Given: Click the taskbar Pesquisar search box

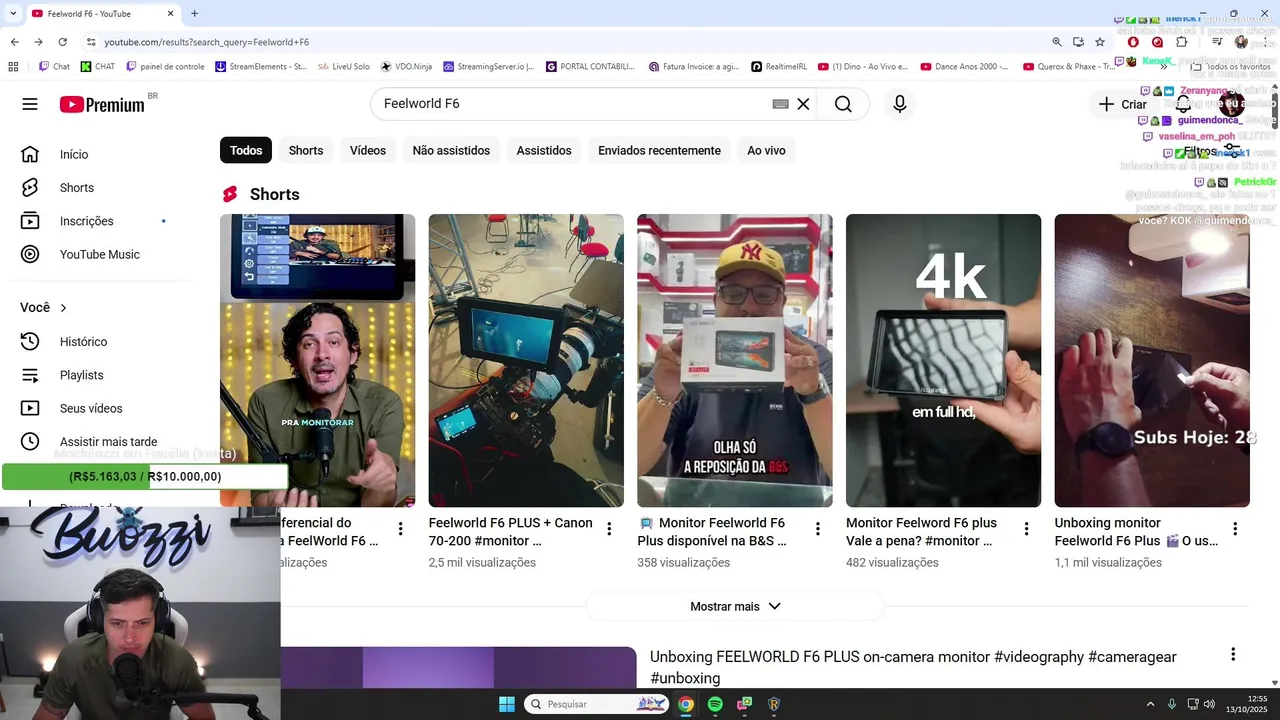Looking at the screenshot, I should [x=596, y=704].
